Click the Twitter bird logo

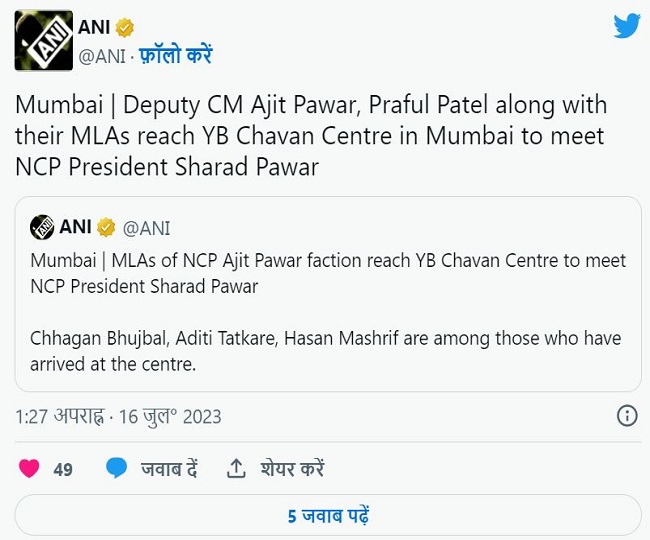pyautogui.click(x=626, y=26)
